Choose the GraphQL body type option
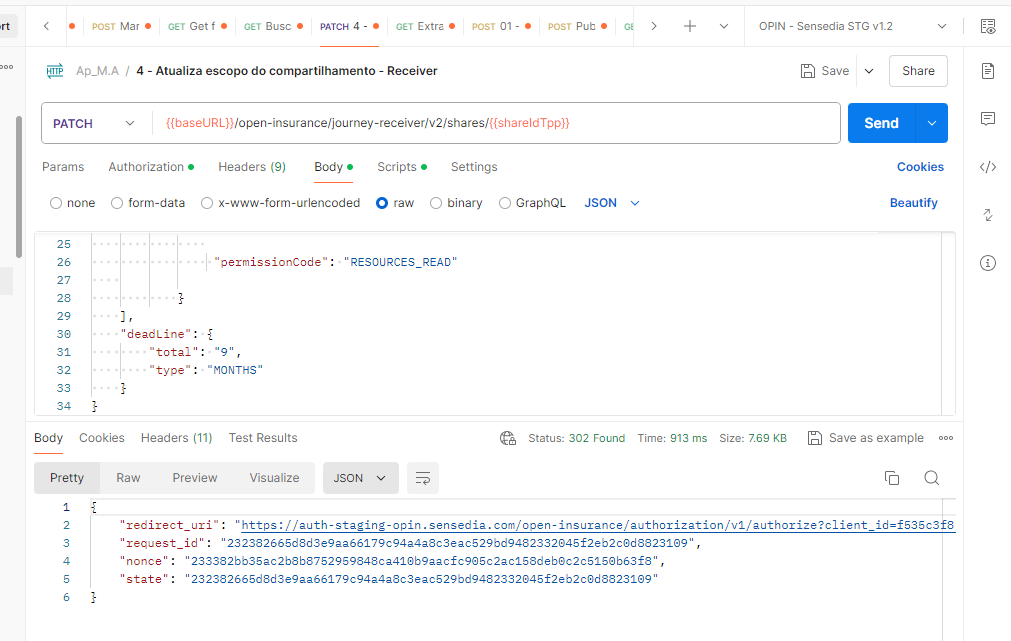Viewport: 1011px width, 641px height. pos(505,203)
